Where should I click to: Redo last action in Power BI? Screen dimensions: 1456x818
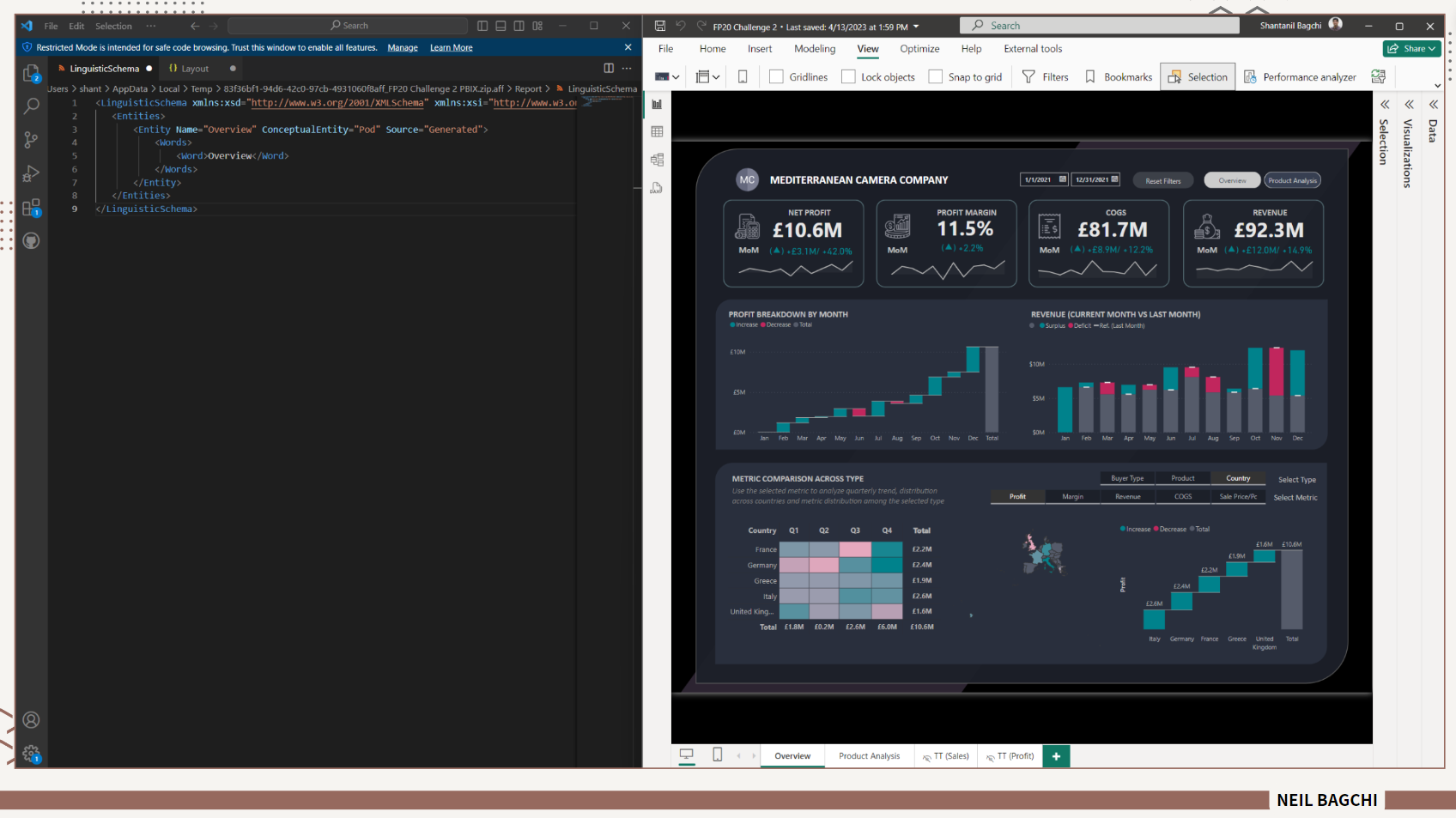[x=701, y=26]
